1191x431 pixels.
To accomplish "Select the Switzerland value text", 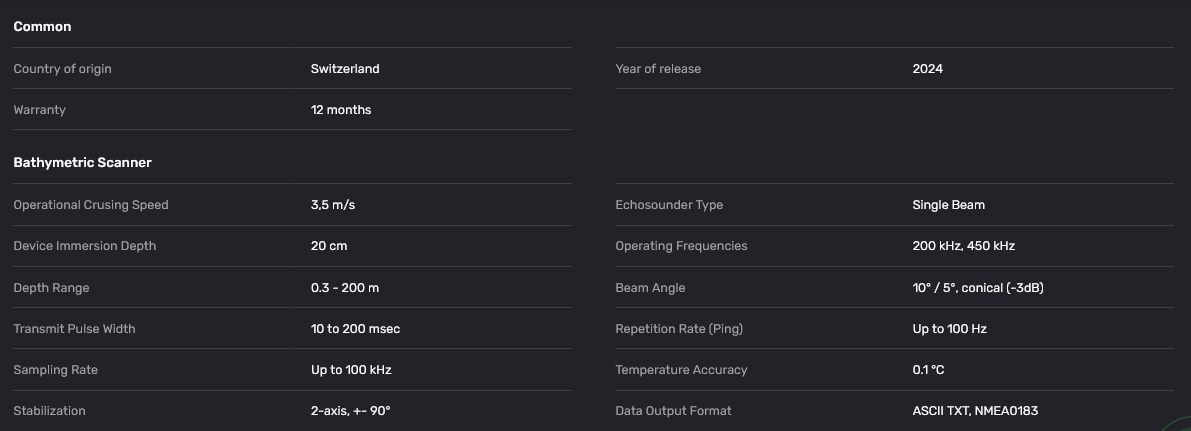I will [345, 69].
